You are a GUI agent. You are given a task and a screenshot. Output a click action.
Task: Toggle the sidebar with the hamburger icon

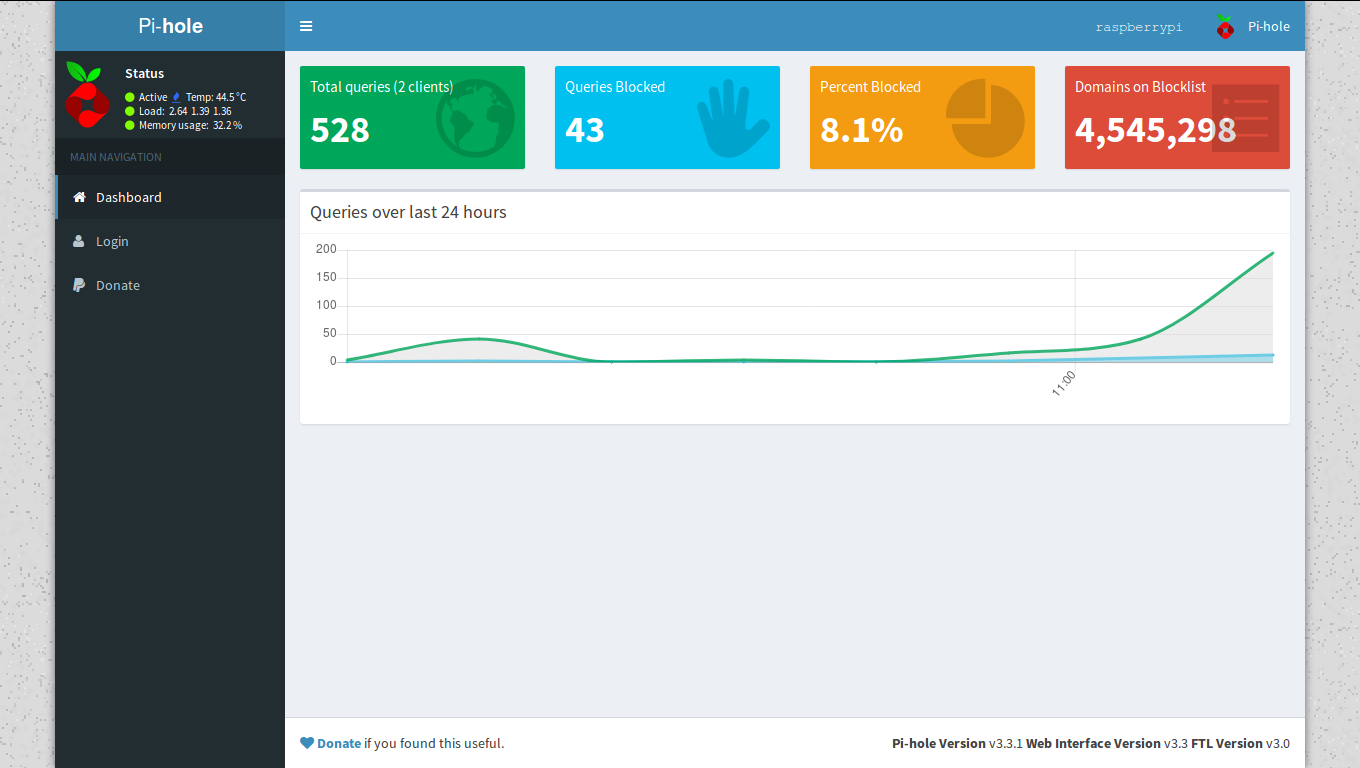[306, 26]
